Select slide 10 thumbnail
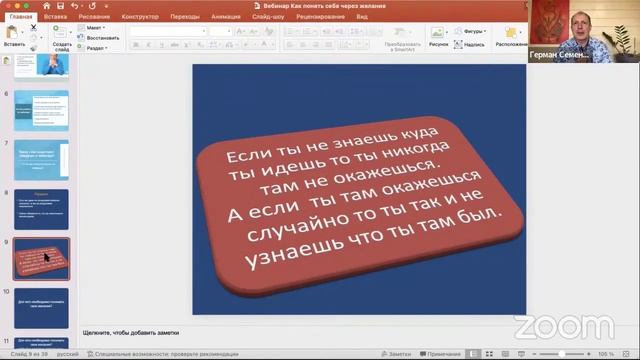 click(41, 308)
